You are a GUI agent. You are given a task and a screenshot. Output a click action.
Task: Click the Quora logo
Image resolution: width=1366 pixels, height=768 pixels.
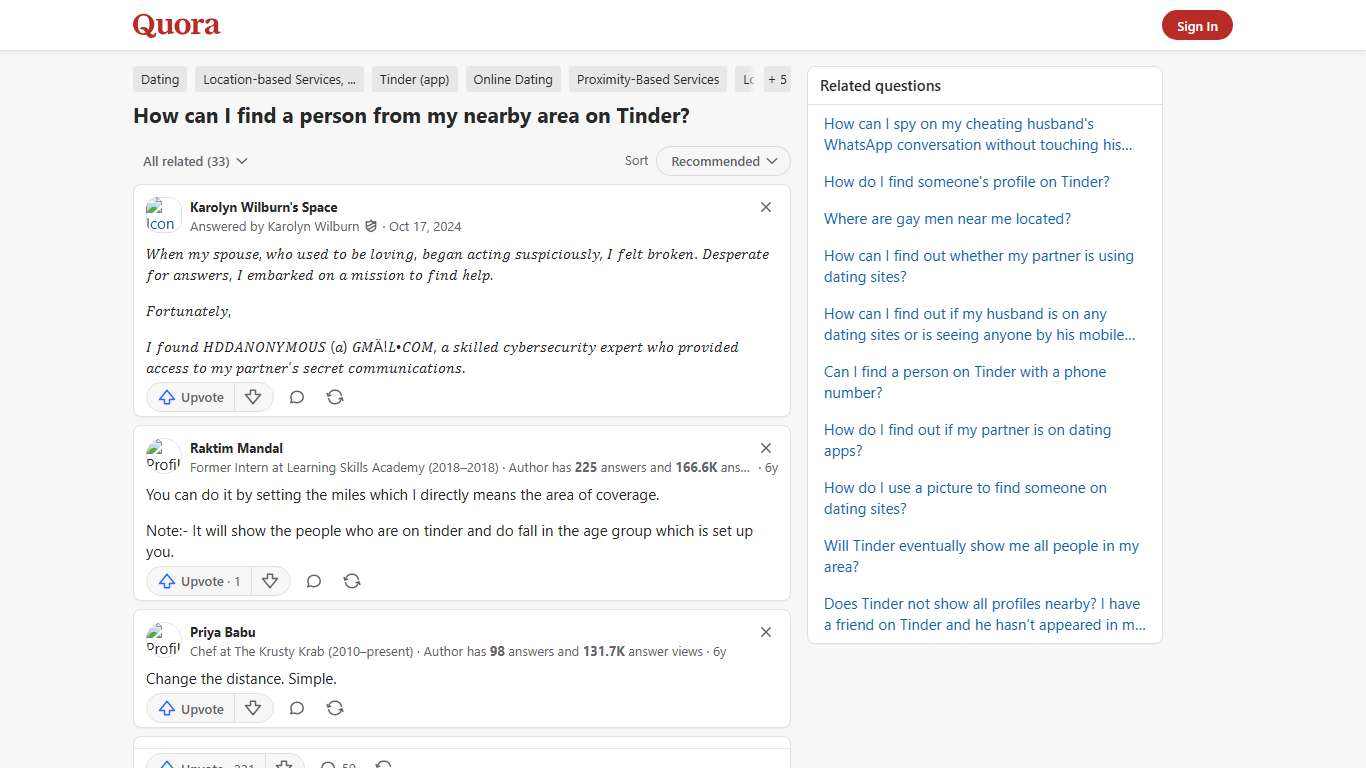pos(176,25)
